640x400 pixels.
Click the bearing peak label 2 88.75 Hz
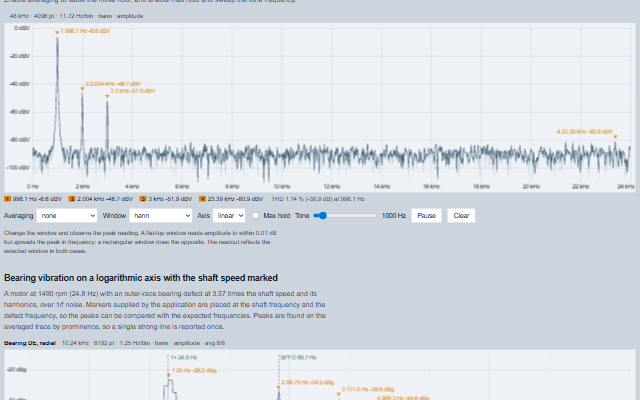(307, 382)
